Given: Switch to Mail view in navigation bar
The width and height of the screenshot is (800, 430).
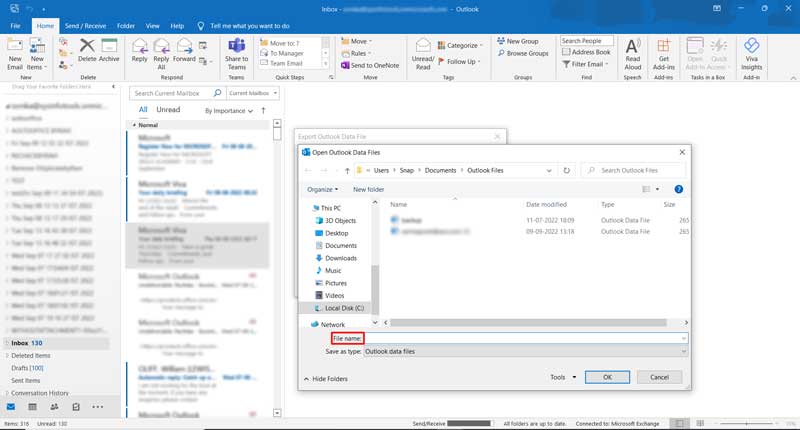Looking at the screenshot, I should (x=11, y=407).
